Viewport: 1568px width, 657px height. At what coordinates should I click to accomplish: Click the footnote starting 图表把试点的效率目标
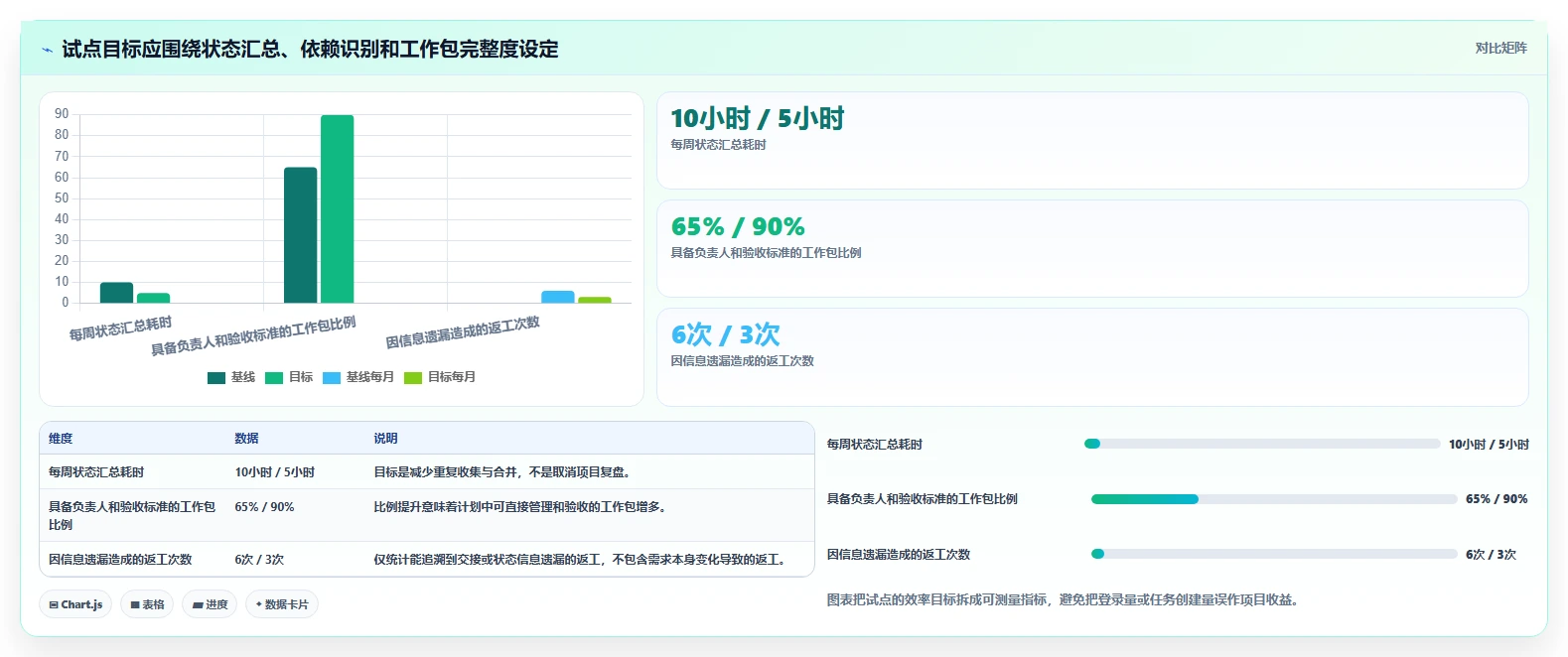[x=1063, y=599]
